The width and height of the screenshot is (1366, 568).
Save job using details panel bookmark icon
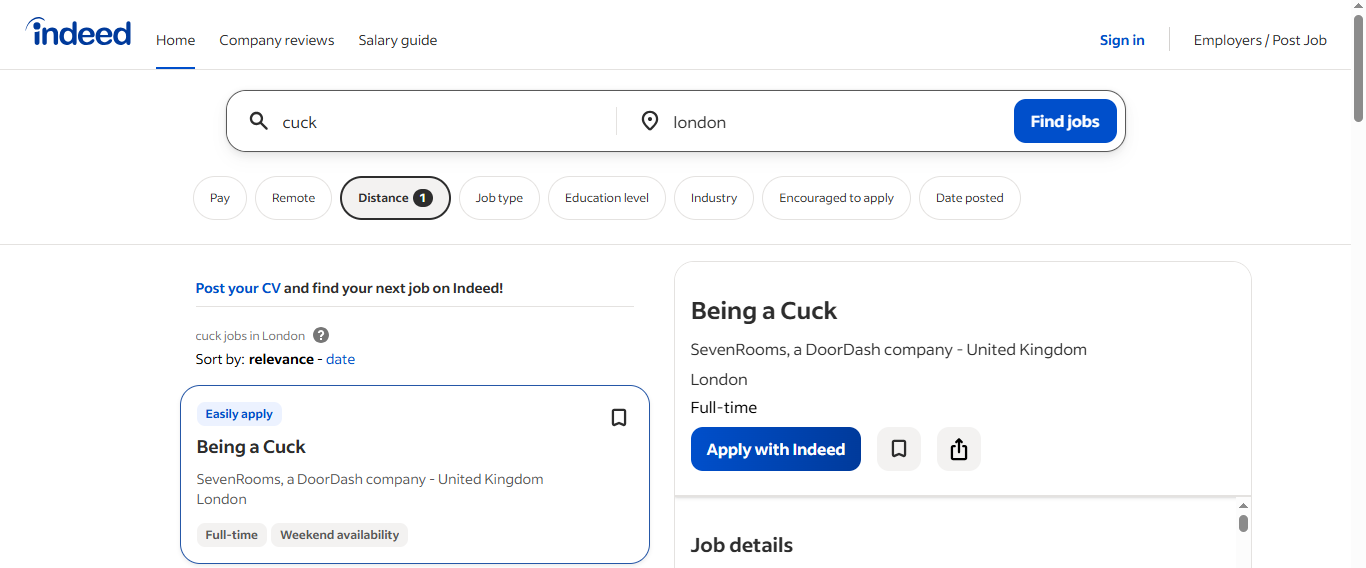tap(898, 449)
